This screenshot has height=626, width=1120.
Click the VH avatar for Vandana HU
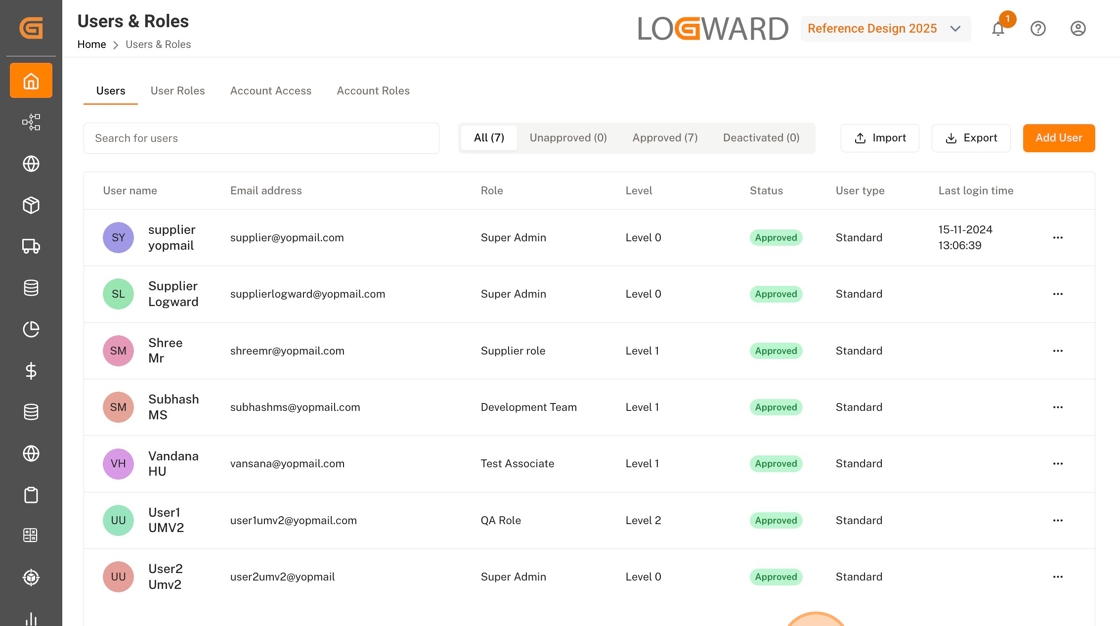coord(119,464)
